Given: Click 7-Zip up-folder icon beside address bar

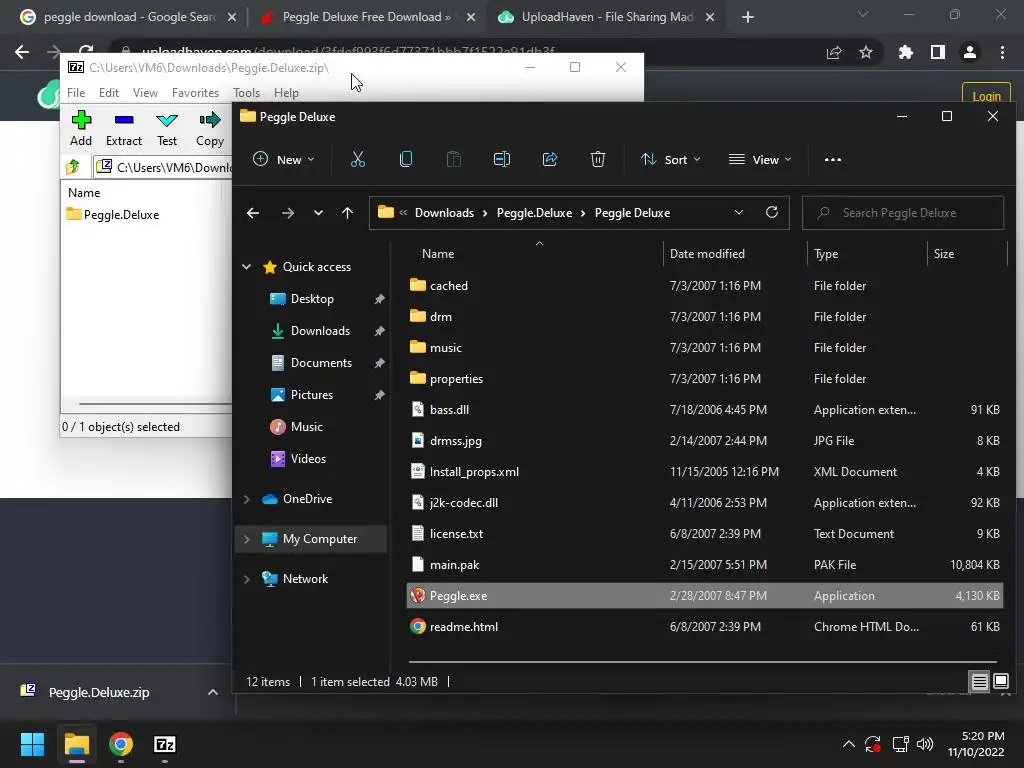Looking at the screenshot, I should click(73, 167).
